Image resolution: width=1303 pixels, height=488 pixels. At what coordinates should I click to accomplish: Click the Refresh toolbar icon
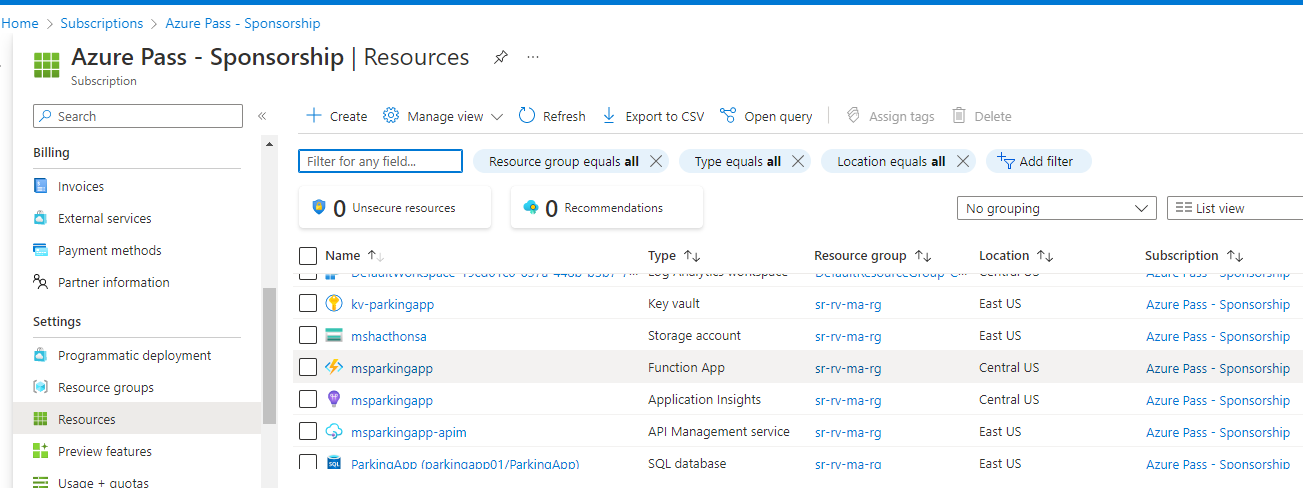527,116
